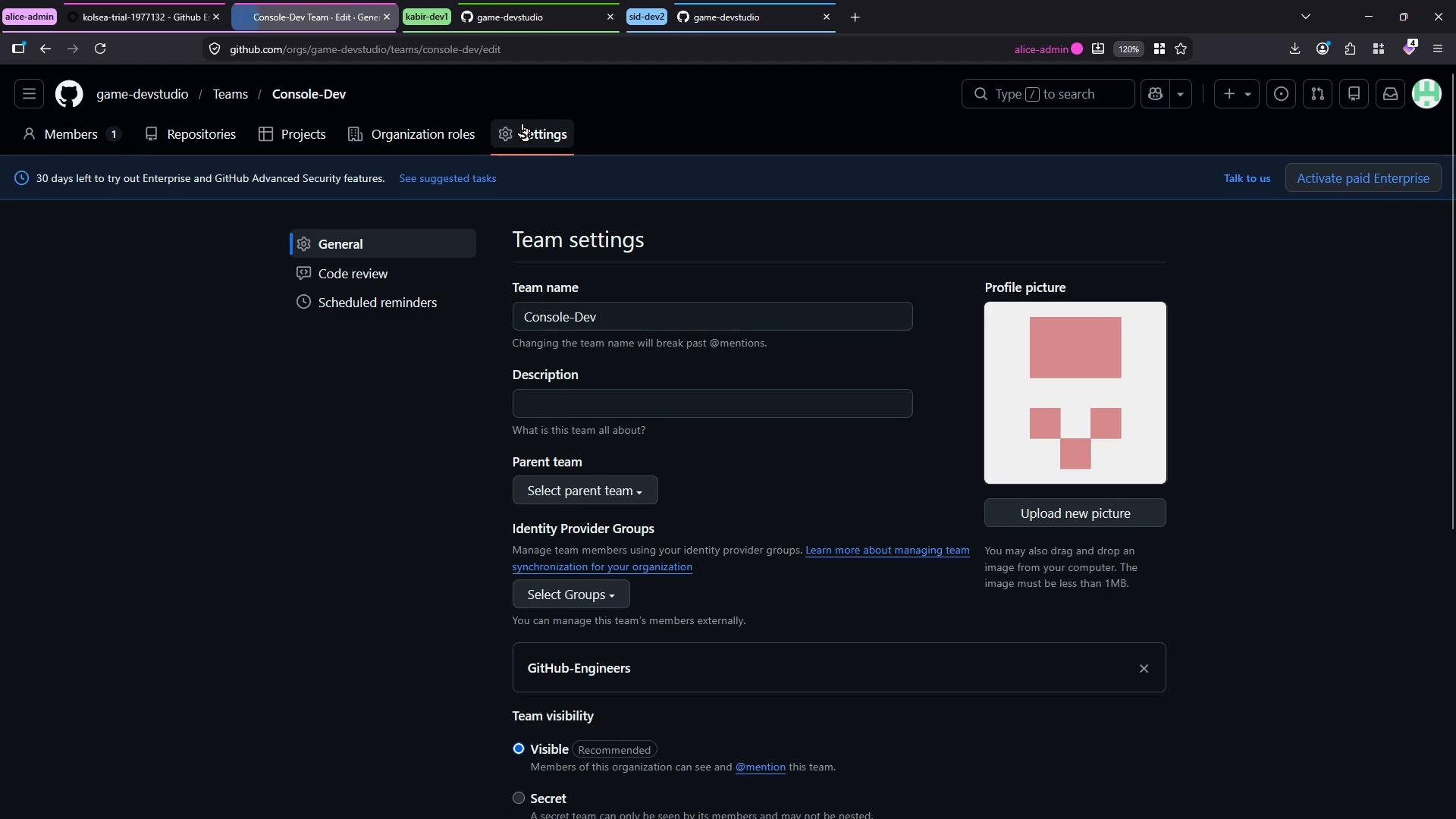Screen dimensions: 1456x819
Task: Open browser downloads panel
Action: coord(1294,49)
